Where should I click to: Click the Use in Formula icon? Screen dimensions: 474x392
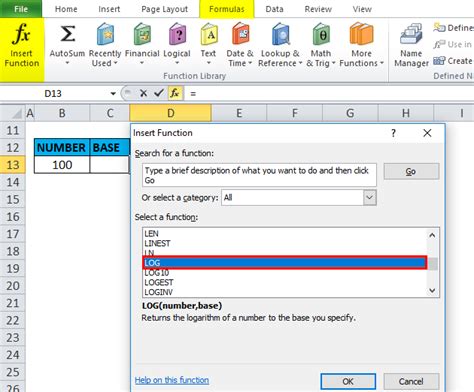439,44
